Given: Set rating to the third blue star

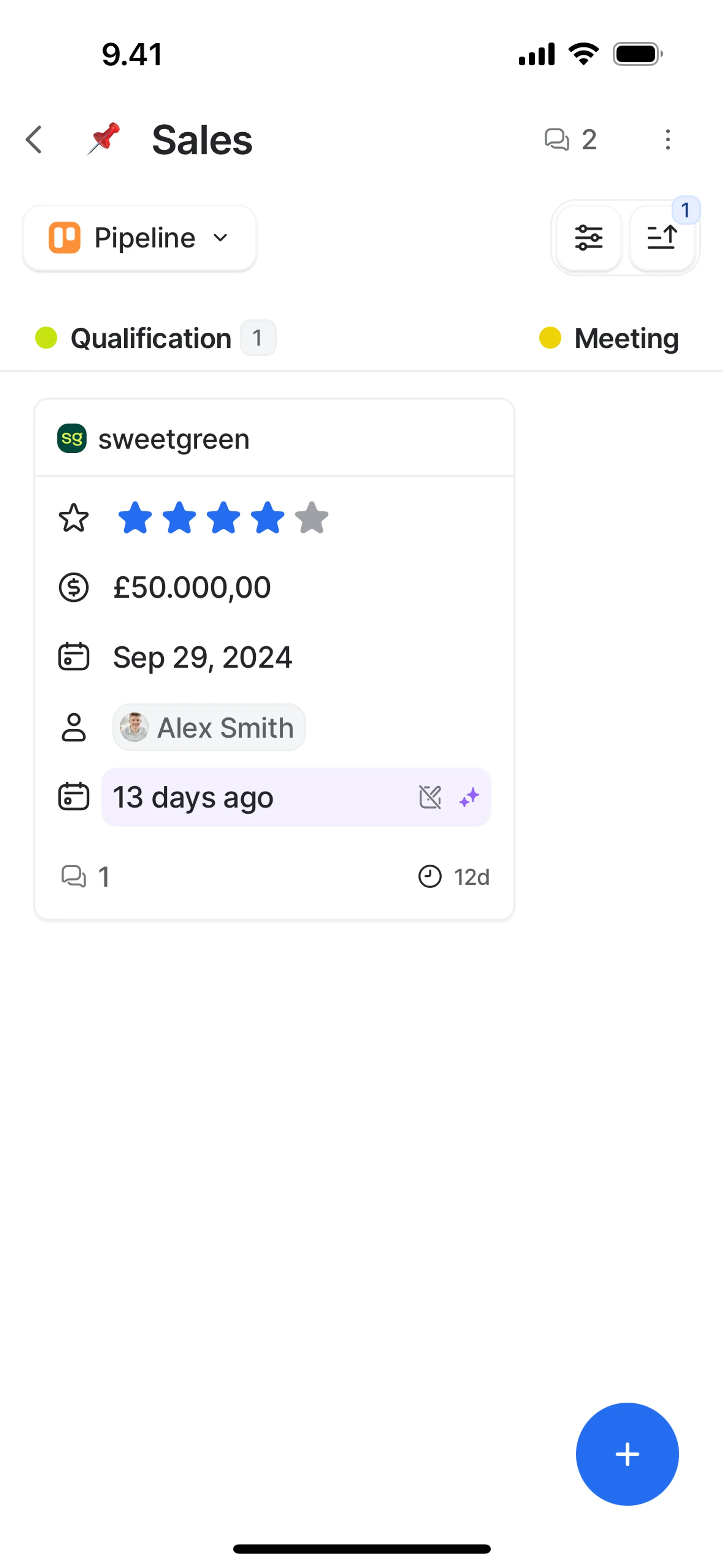Looking at the screenshot, I should click(x=223, y=519).
